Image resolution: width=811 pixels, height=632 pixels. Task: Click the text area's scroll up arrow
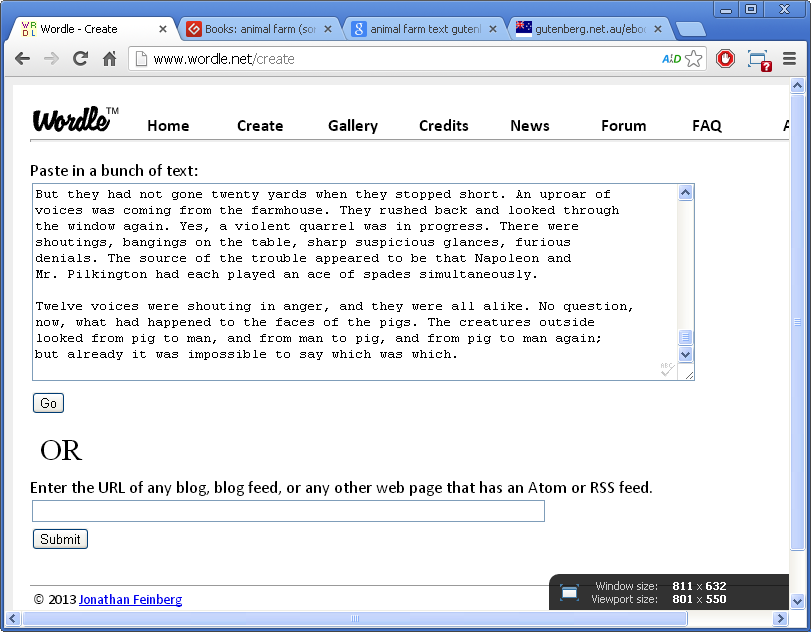point(686,194)
